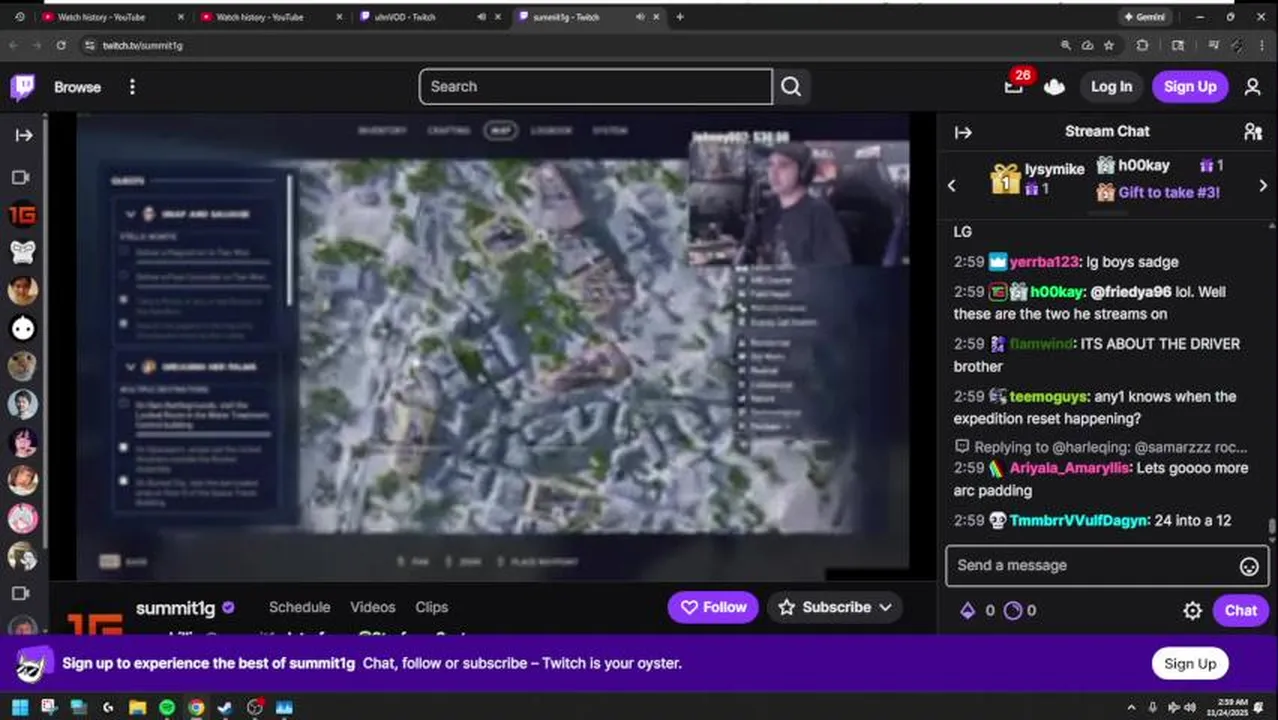Click the purple Sign Up header button
Screen dimensions: 1278x720
coord(1190,87)
